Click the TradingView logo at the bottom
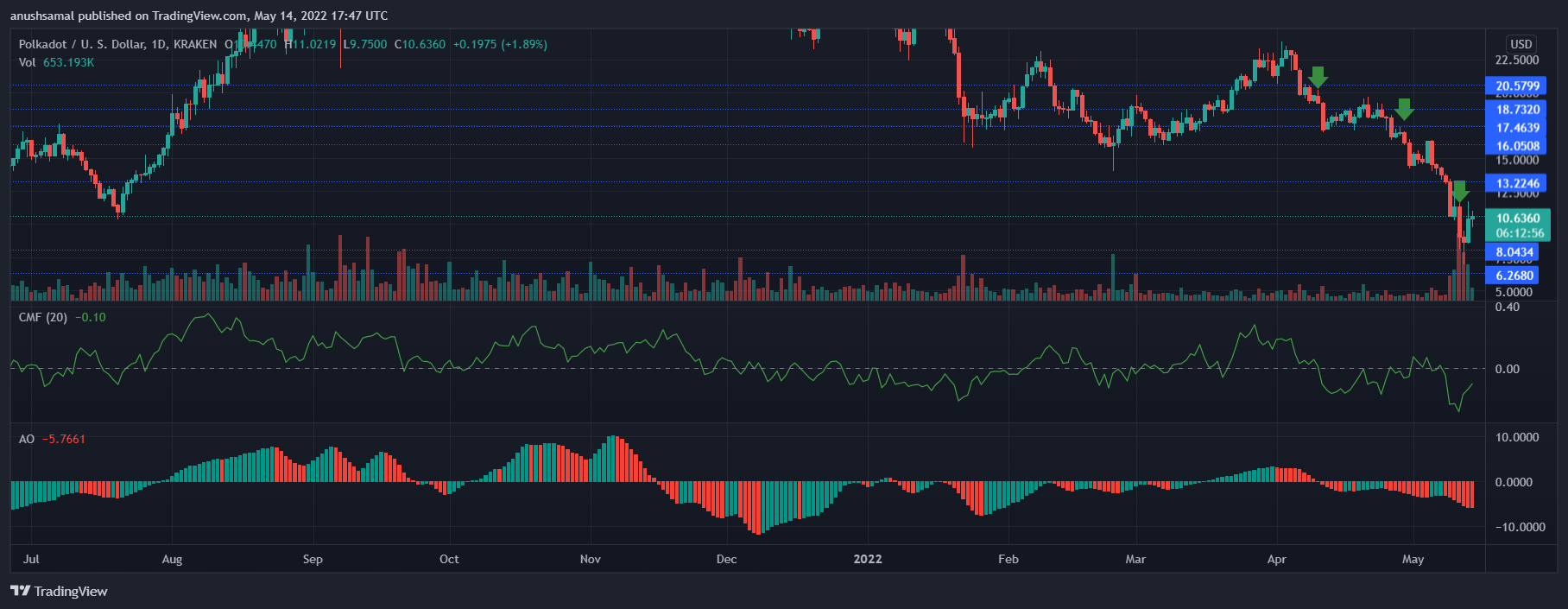1568x609 pixels. point(59,591)
